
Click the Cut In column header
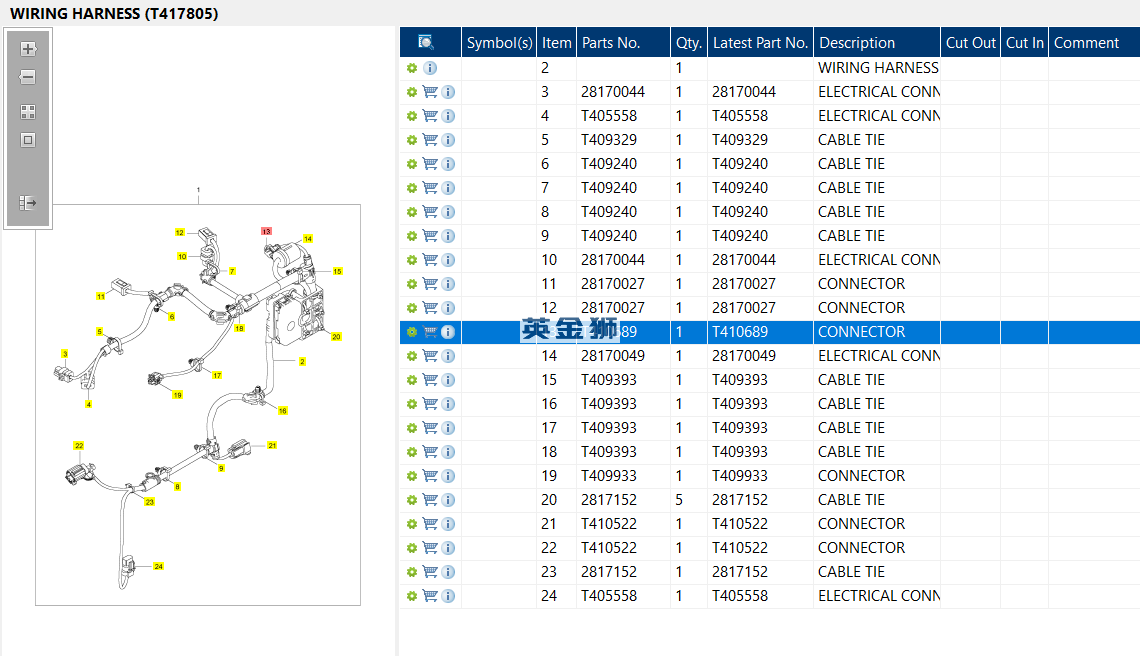tap(1024, 42)
